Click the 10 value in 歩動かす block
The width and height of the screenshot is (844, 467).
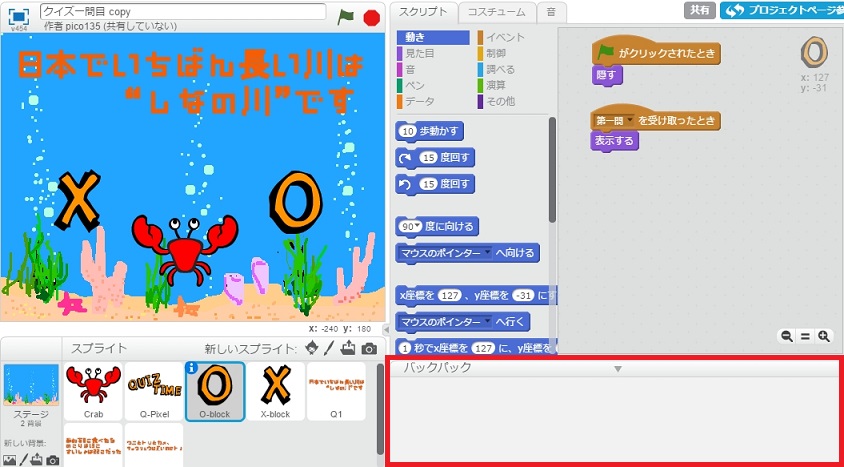tap(409, 131)
